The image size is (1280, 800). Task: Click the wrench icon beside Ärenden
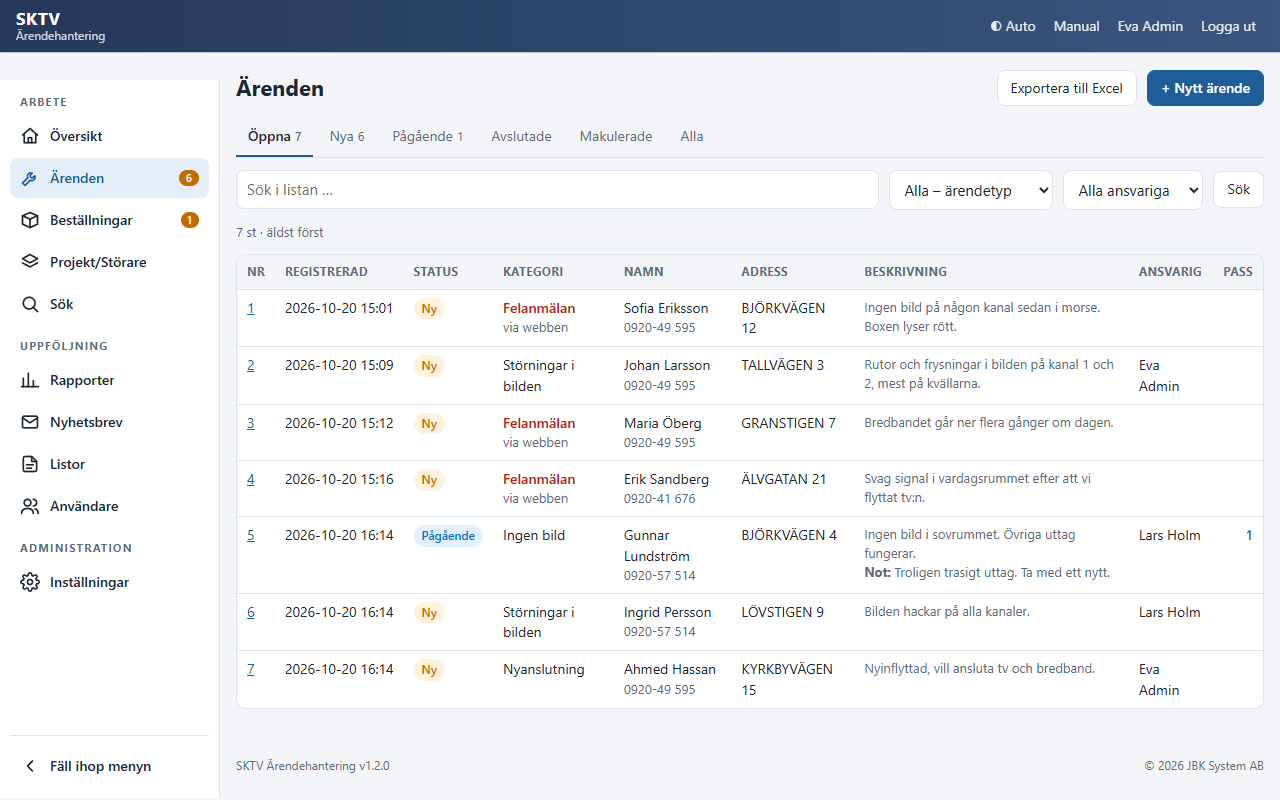tap(30, 178)
